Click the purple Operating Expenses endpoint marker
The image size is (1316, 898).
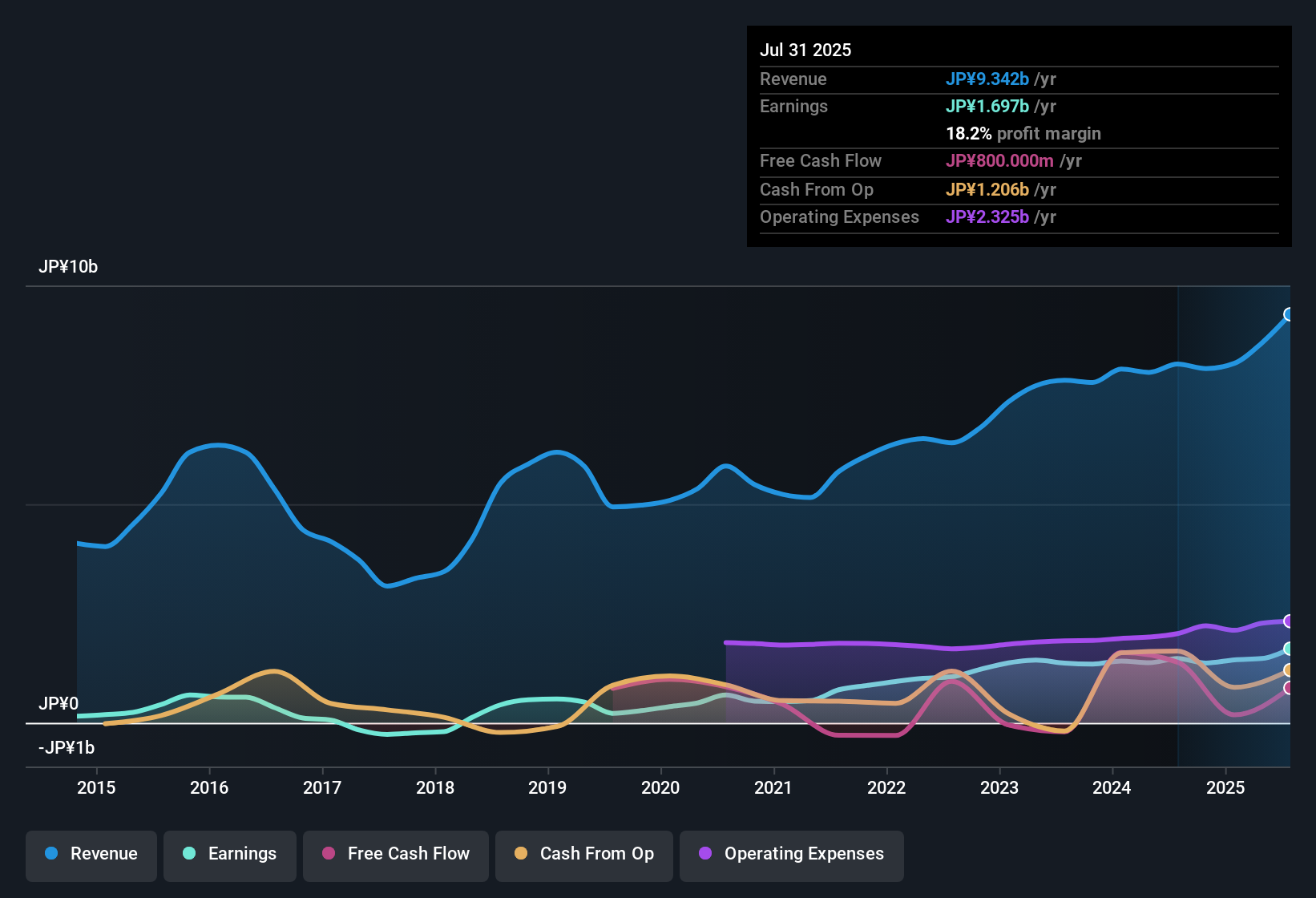pyautogui.click(x=1289, y=621)
